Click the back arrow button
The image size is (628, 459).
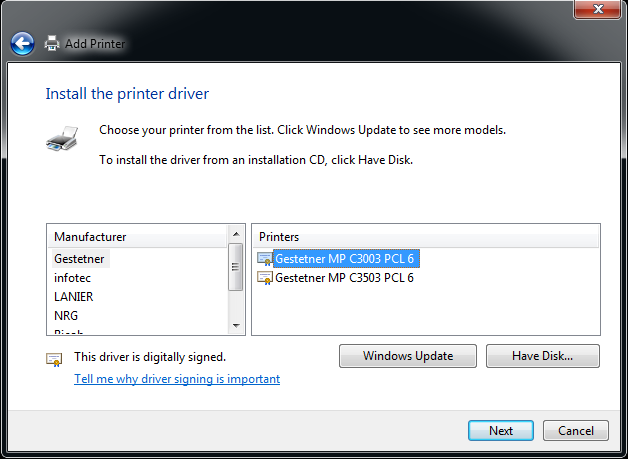click(22, 44)
